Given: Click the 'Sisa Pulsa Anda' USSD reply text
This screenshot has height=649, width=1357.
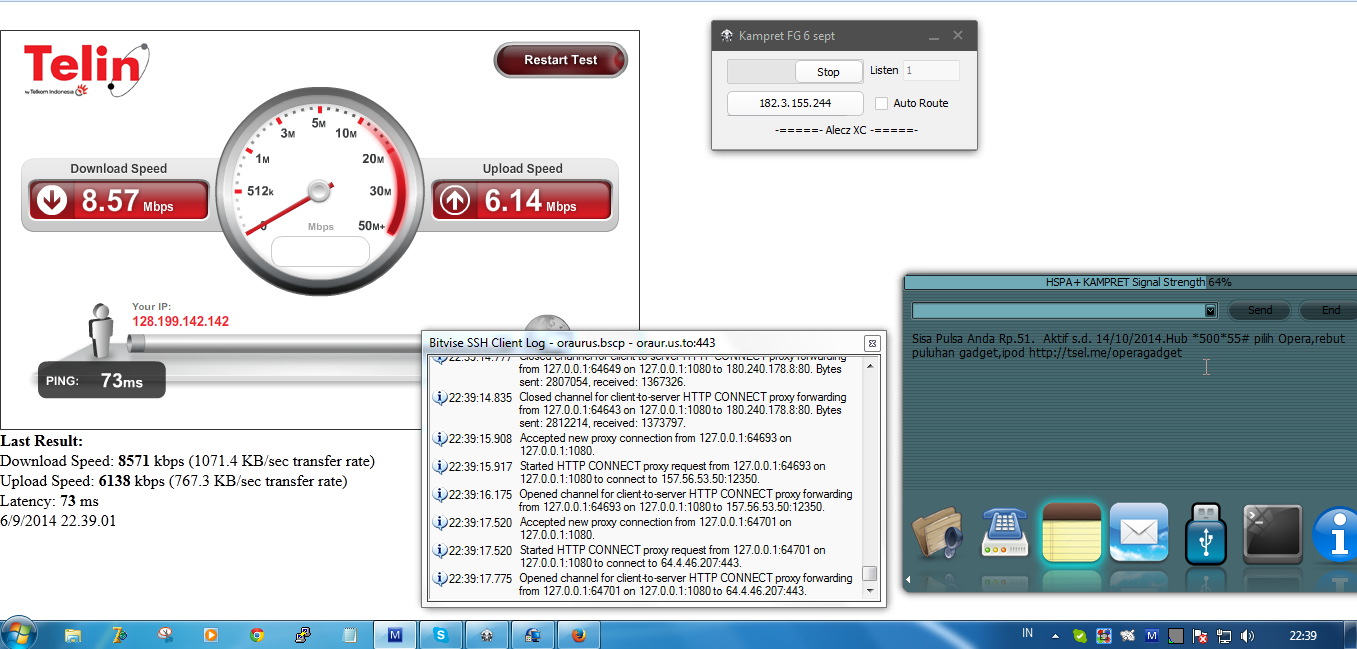Looking at the screenshot, I should click(1128, 345).
